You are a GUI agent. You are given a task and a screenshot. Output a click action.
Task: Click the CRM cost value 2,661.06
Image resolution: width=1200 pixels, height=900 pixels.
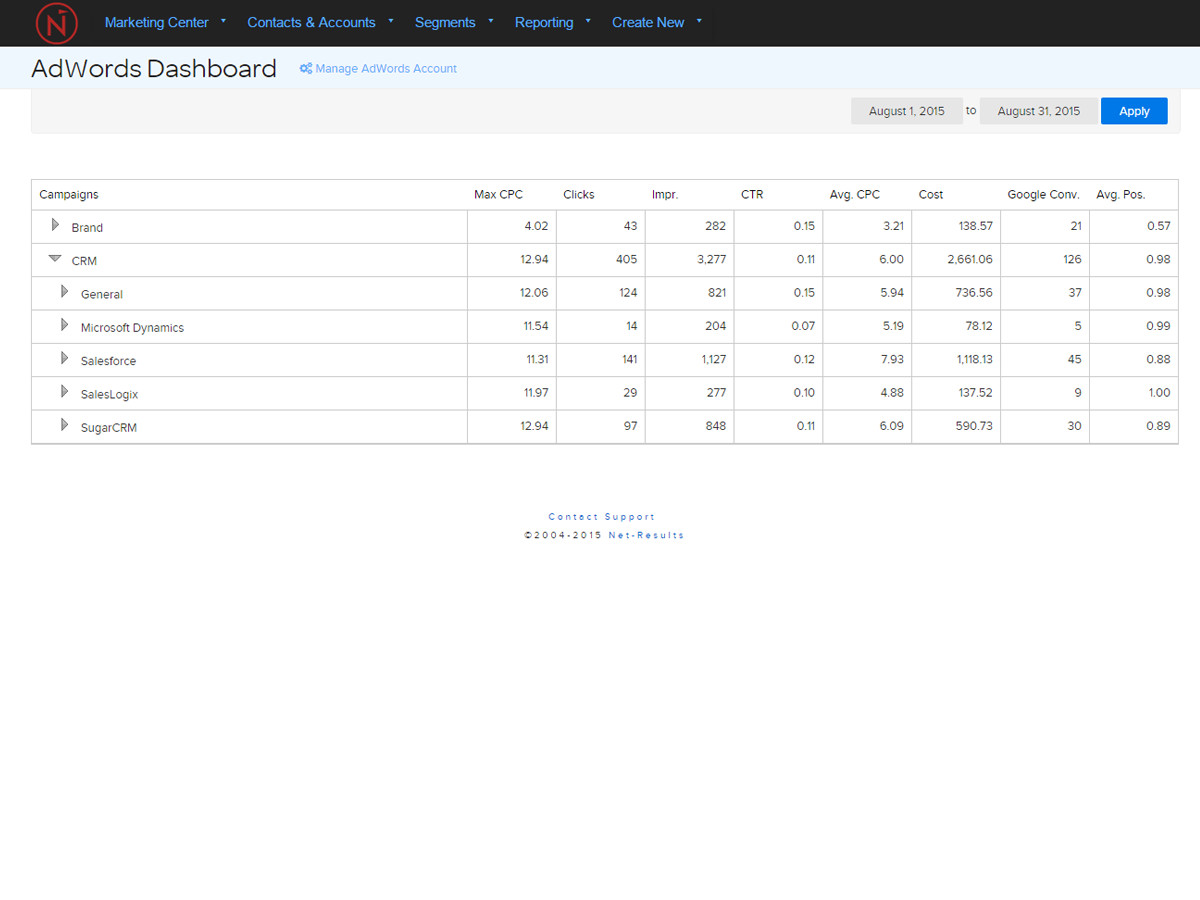pyautogui.click(x=968, y=259)
